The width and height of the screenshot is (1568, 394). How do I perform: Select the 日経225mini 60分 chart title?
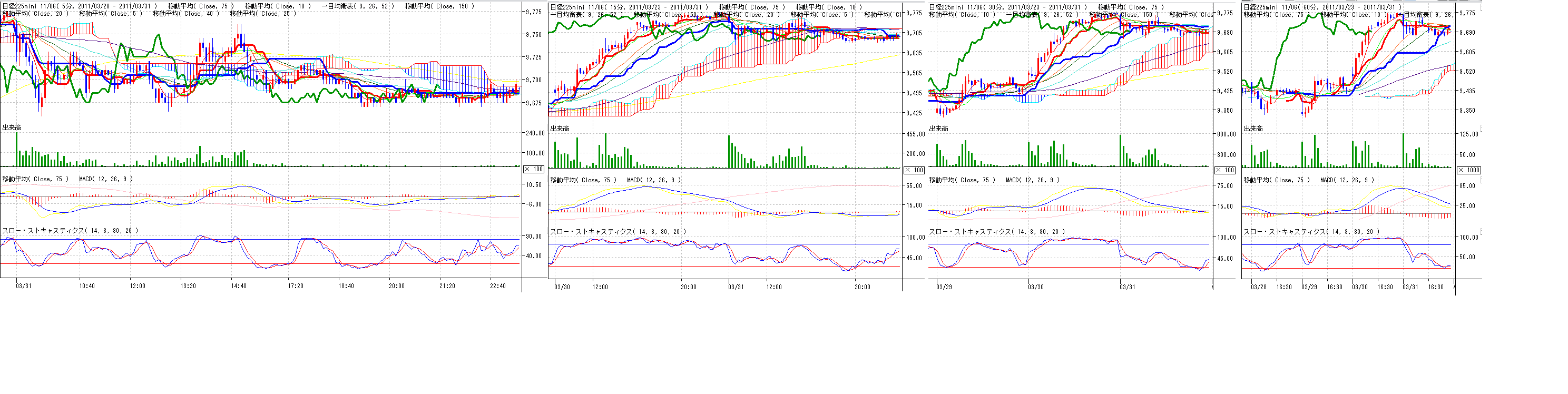click(x=1322, y=7)
